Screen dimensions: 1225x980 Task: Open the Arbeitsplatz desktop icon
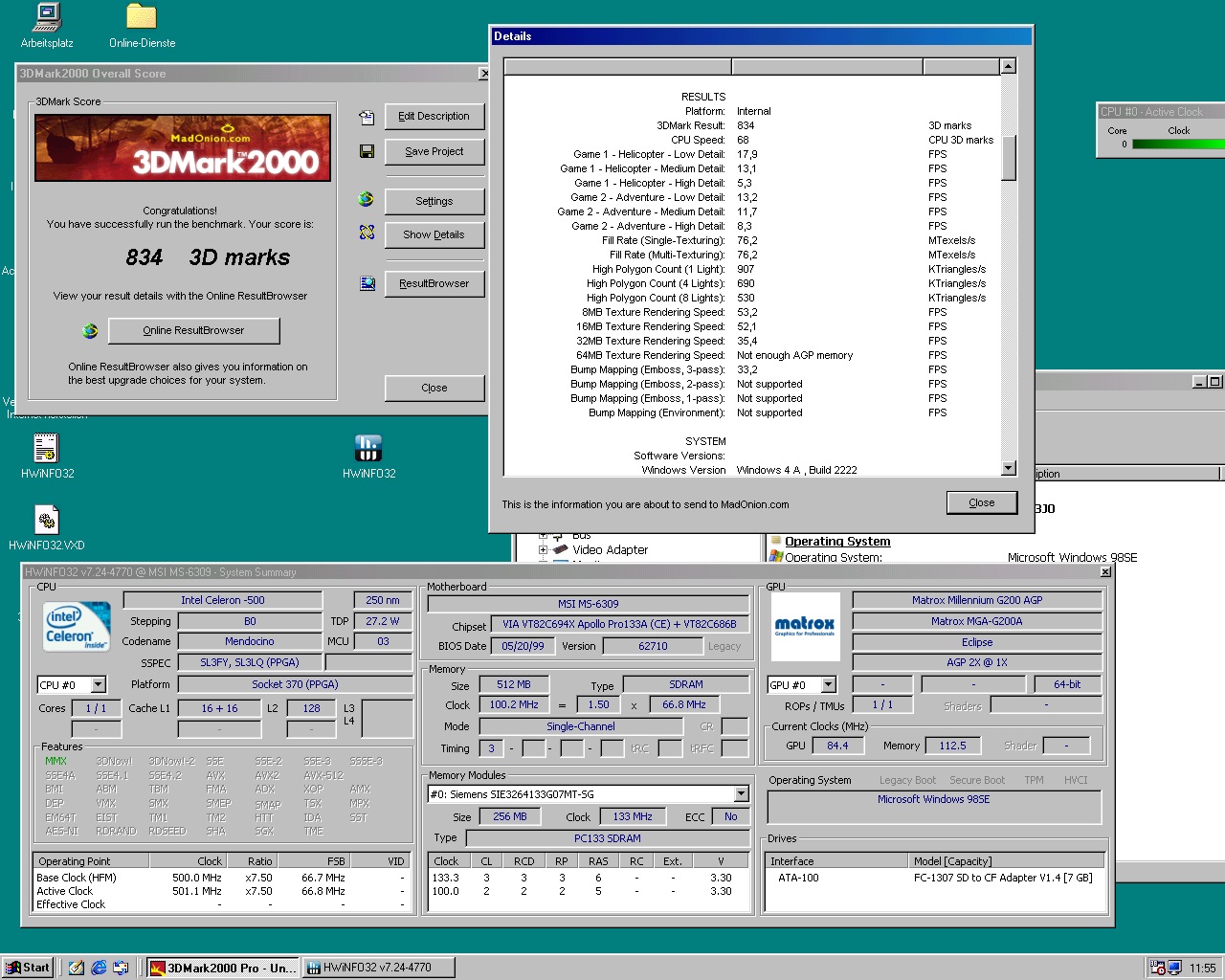[47, 17]
